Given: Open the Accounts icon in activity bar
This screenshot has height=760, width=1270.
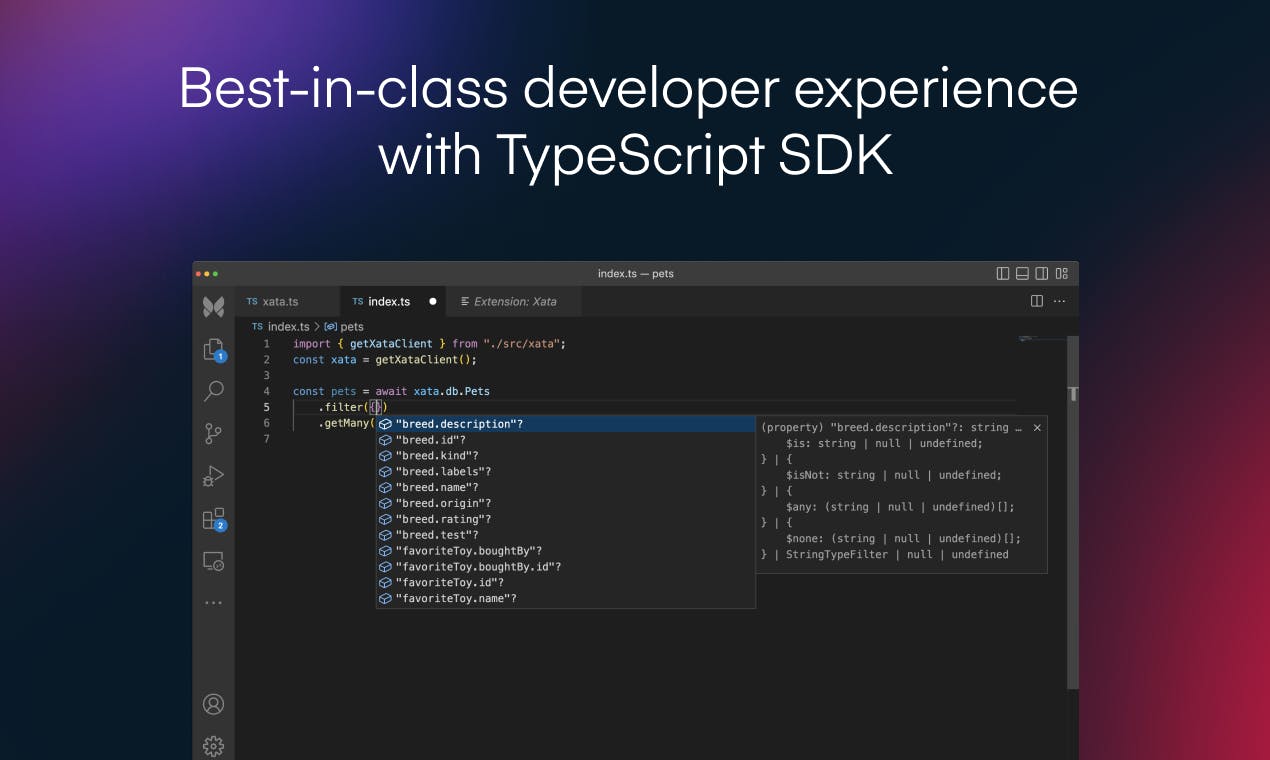Looking at the screenshot, I should 213,704.
